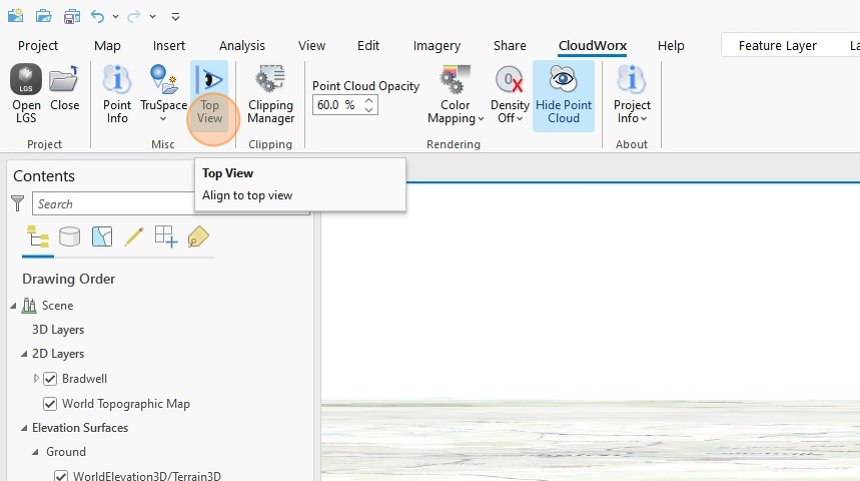Select the WorldElevation3D/Terrain3D layer name
This screenshot has width=860, height=481.
click(x=147, y=476)
